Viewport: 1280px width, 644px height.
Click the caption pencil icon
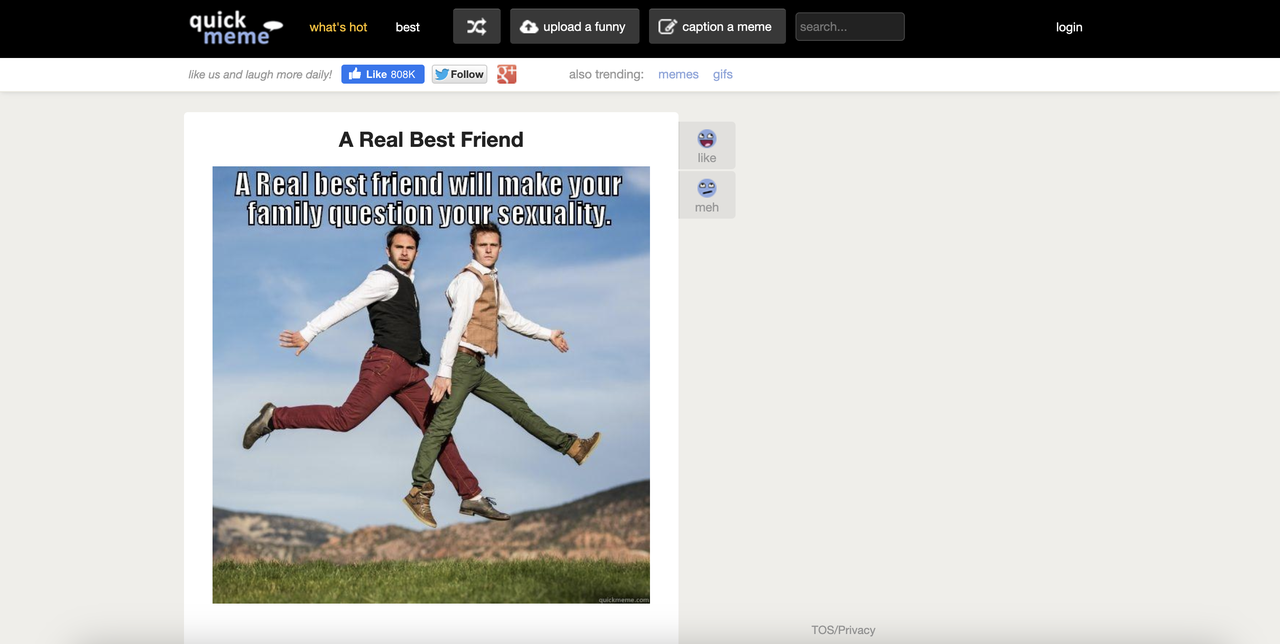pos(667,27)
